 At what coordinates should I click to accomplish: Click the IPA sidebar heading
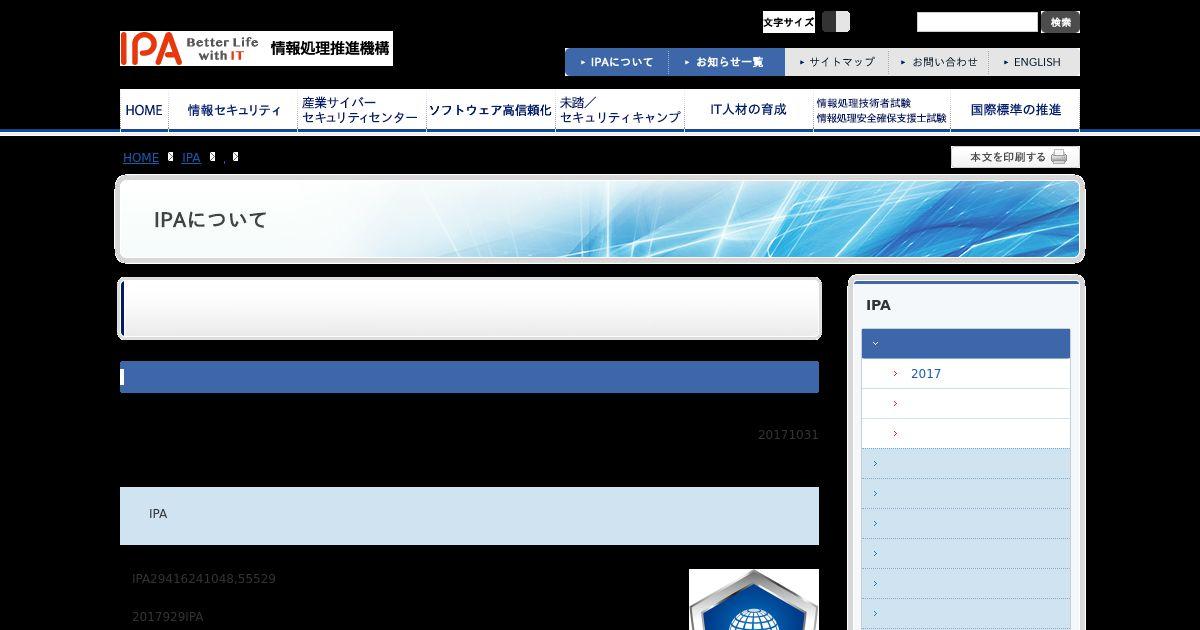(x=878, y=305)
